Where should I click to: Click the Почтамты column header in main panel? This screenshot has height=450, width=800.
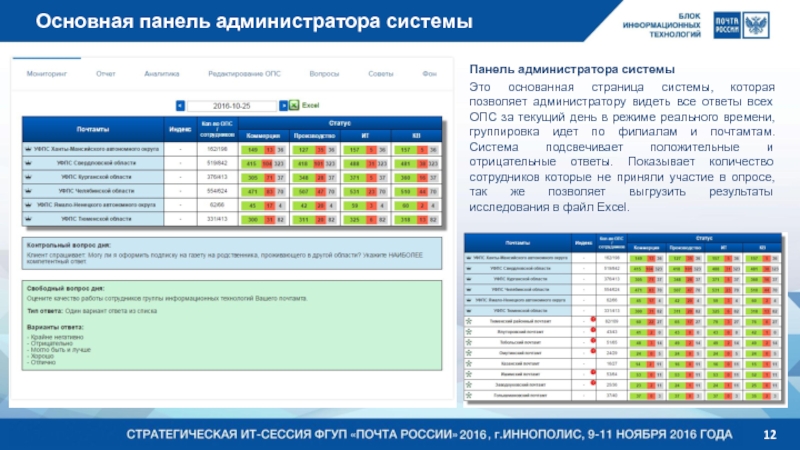click(93, 130)
